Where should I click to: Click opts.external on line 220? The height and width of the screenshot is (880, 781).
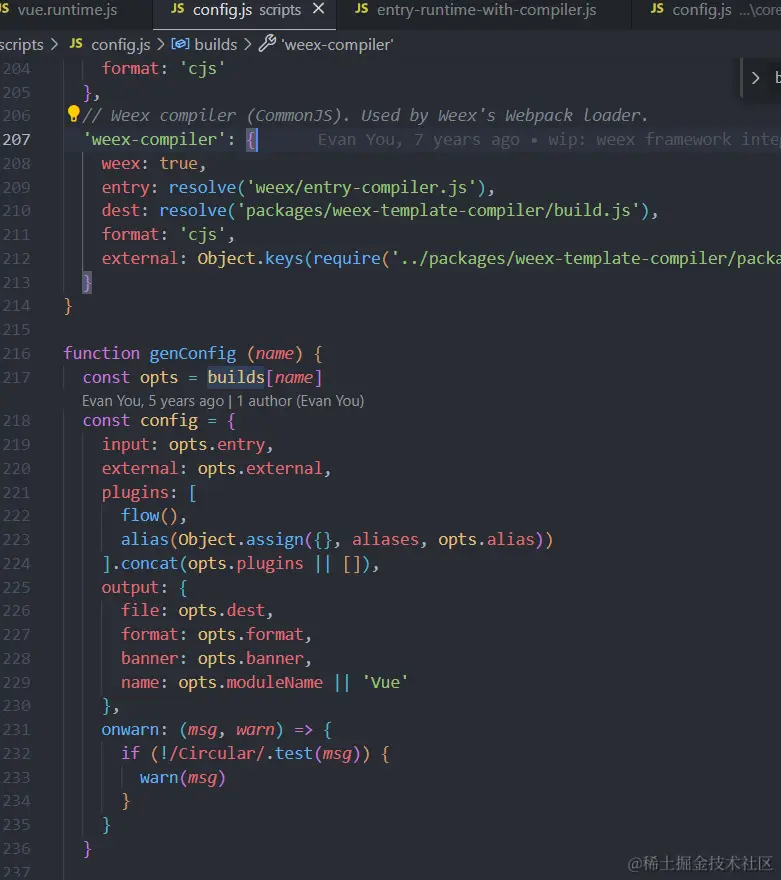click(x=260, y=469)
